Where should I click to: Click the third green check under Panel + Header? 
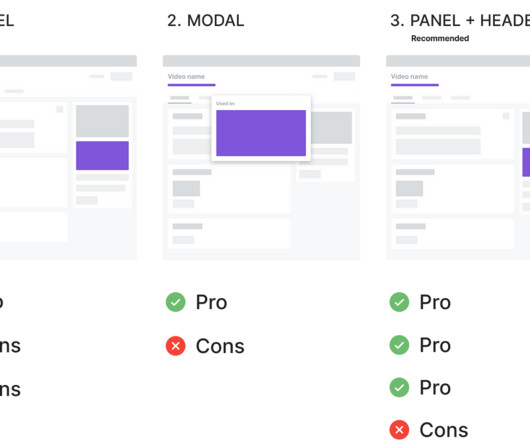399,387
